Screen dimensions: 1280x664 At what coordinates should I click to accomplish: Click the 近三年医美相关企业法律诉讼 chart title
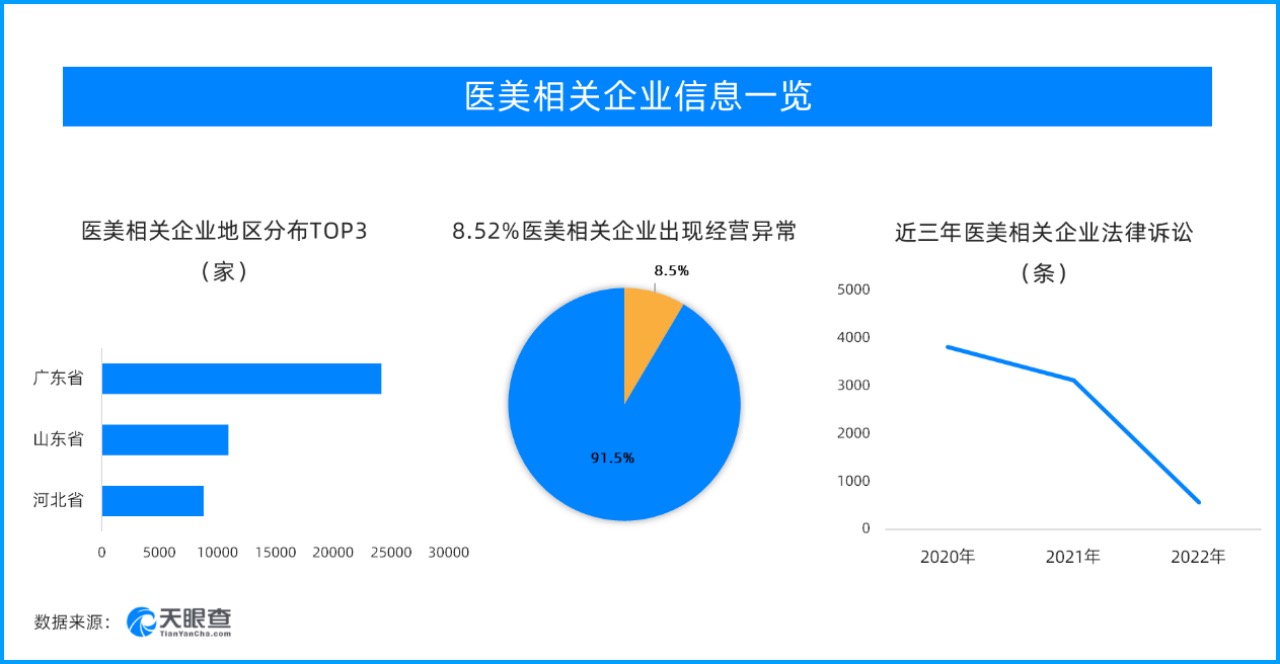pyautogui.click(x=1044, y=234)
